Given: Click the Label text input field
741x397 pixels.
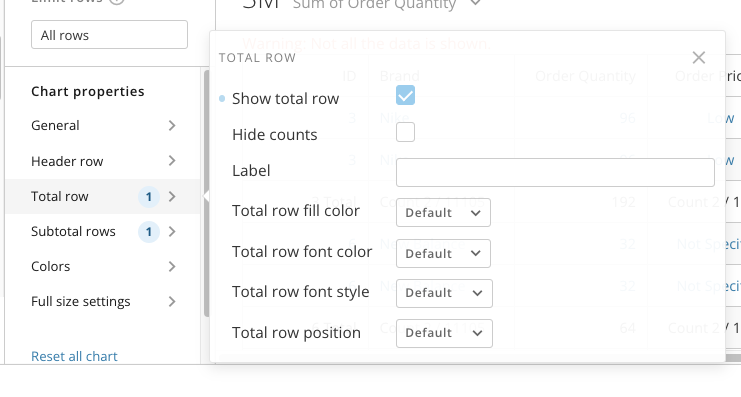Looking at the screenshot, I should pyautogui.click(x=555, y=173).
